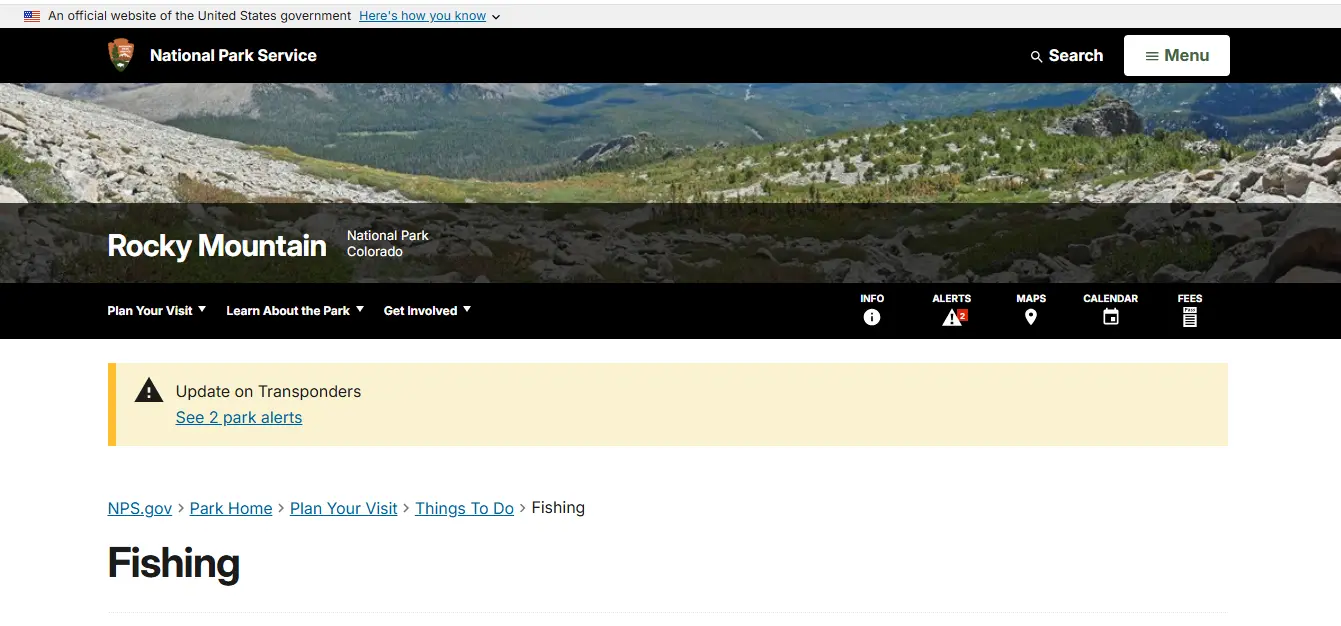Image resolution: width=1341 pixels, height=626 pixels.
Task: Open the Menu button
Action: click(x=1177, y=56)
